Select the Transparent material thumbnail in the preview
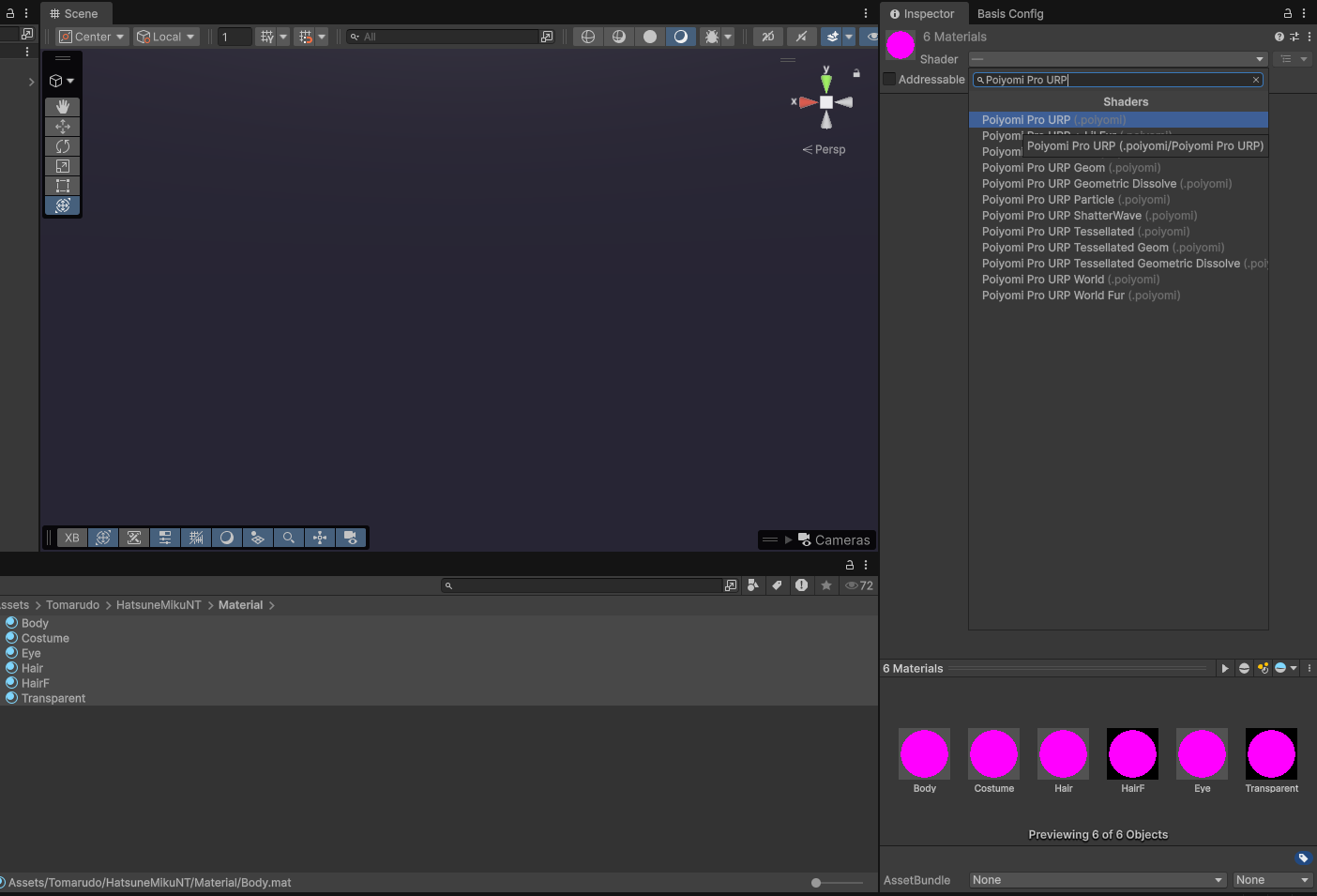1317x896 pixels. pyautogui.click(x=1271, y=753)
